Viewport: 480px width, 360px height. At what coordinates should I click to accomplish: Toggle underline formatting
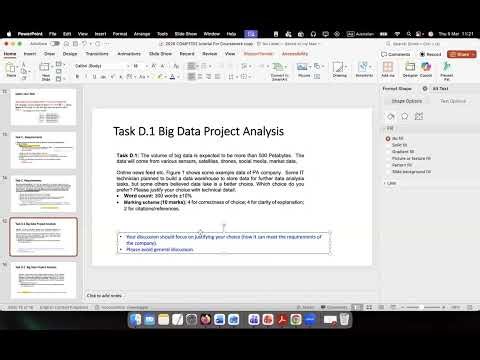(x=94, y=77)
